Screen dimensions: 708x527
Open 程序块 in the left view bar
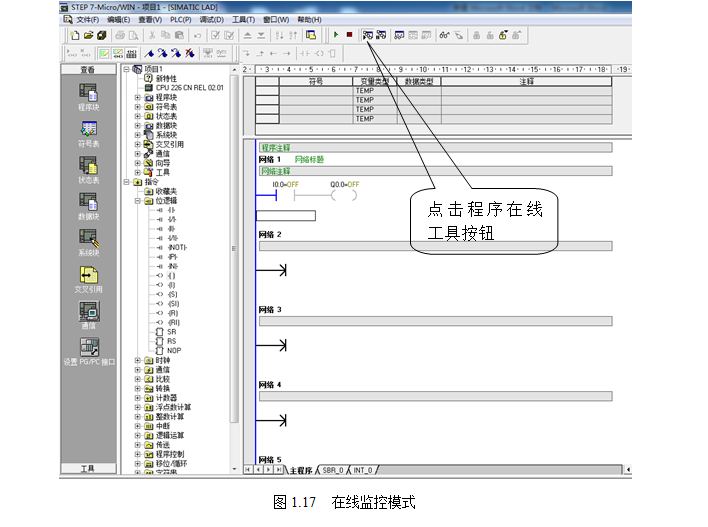[88, 97]
